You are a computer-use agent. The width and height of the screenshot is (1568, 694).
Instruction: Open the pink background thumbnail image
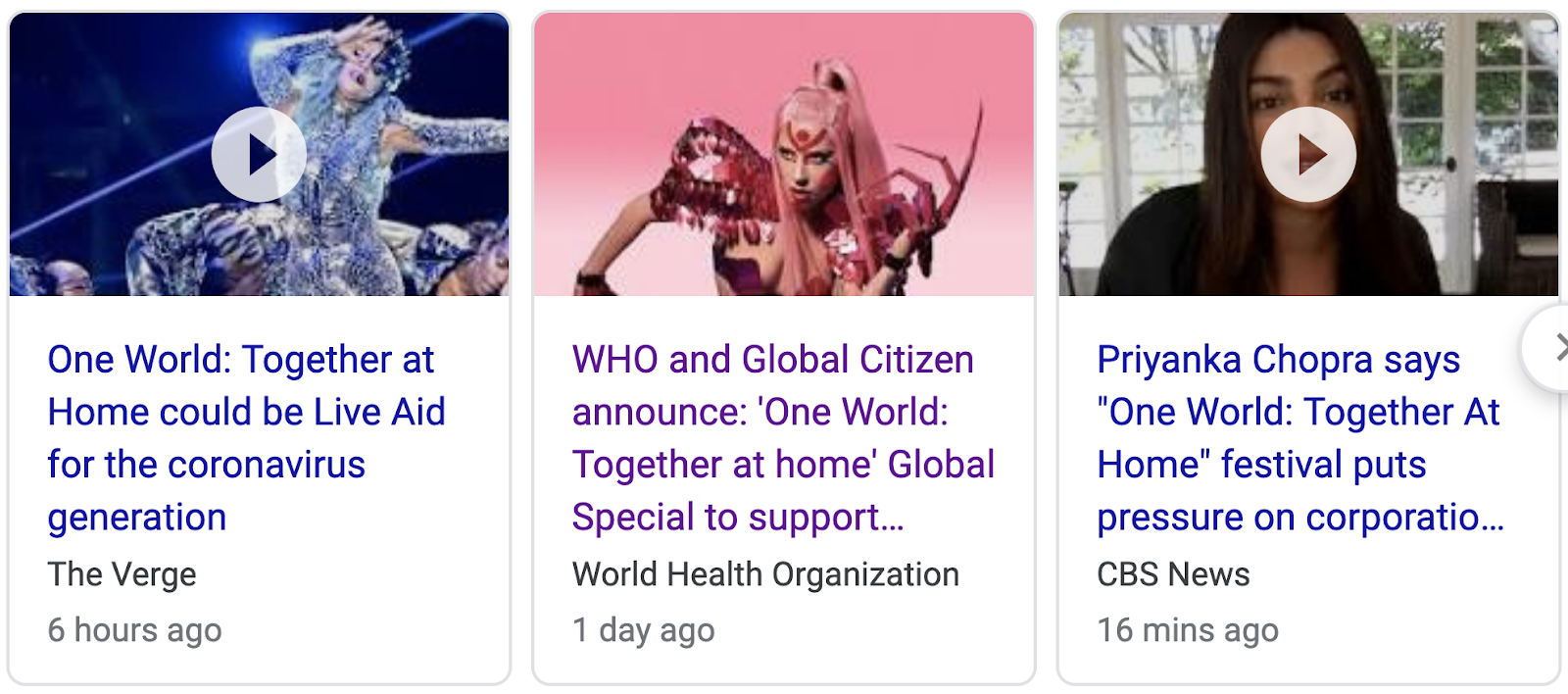[x=784, y=154]
